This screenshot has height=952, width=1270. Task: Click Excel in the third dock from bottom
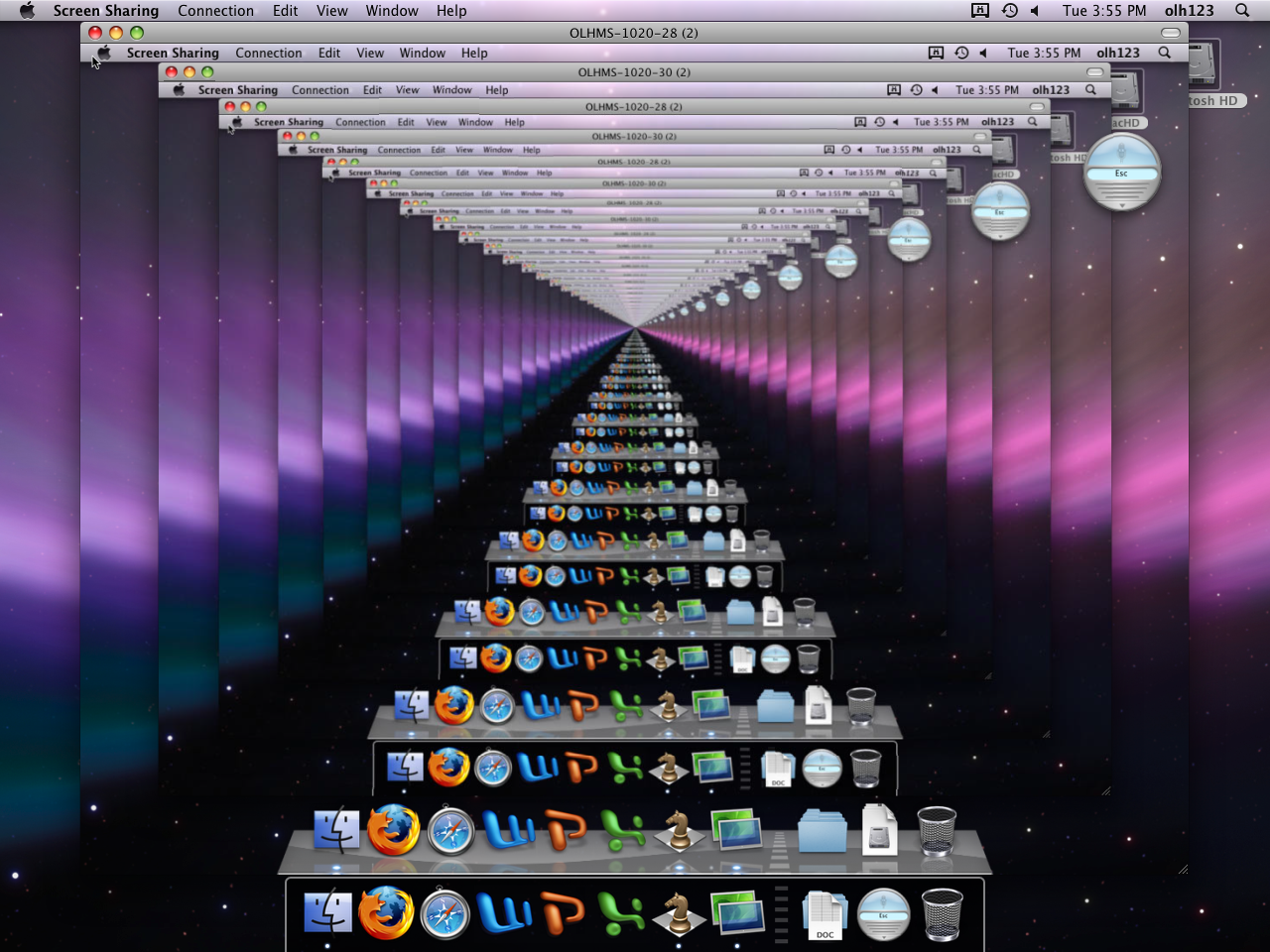[x=625, y=769]
